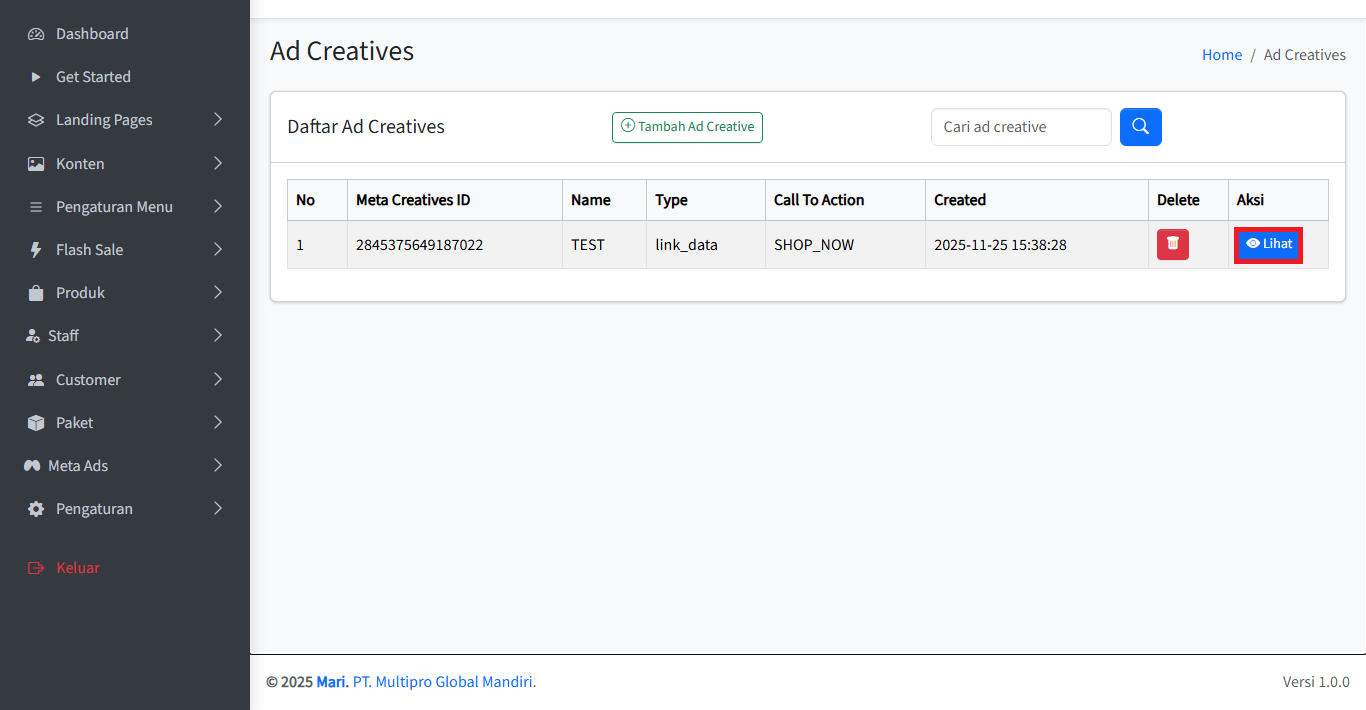This screenshot has height=710, width=1366.
Task: Click the Flash Sale lightning bolt icon
Action: 36,250
